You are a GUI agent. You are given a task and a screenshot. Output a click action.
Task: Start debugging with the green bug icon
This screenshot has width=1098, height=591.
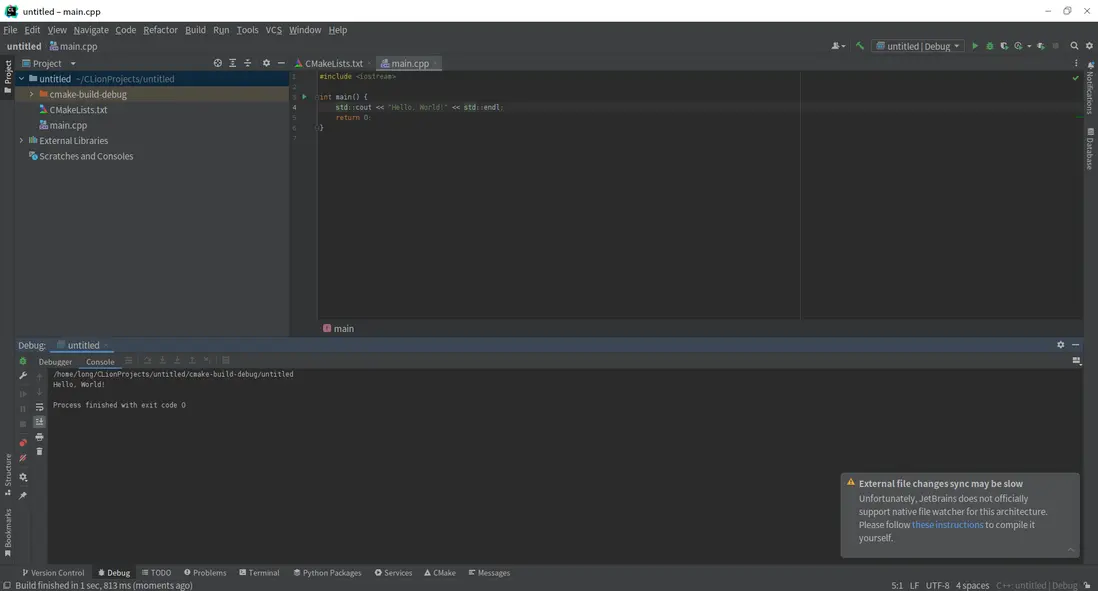(990, 46)
